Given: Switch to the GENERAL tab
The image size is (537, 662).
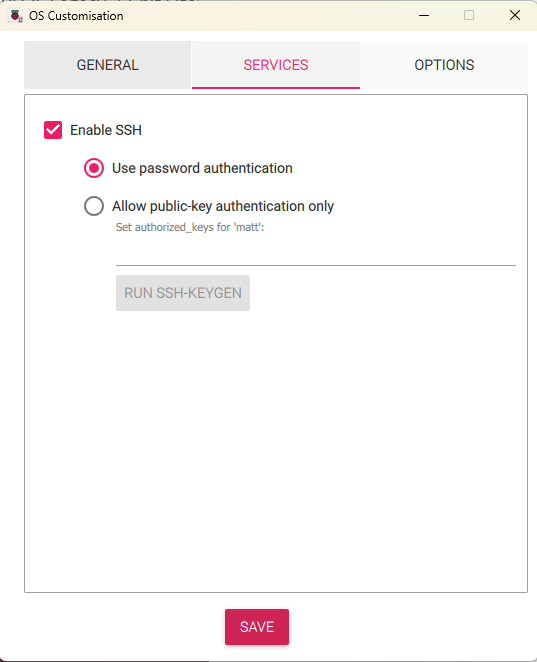Looking at the screenshot, I should pyautogui.click(x=107, y=65).
